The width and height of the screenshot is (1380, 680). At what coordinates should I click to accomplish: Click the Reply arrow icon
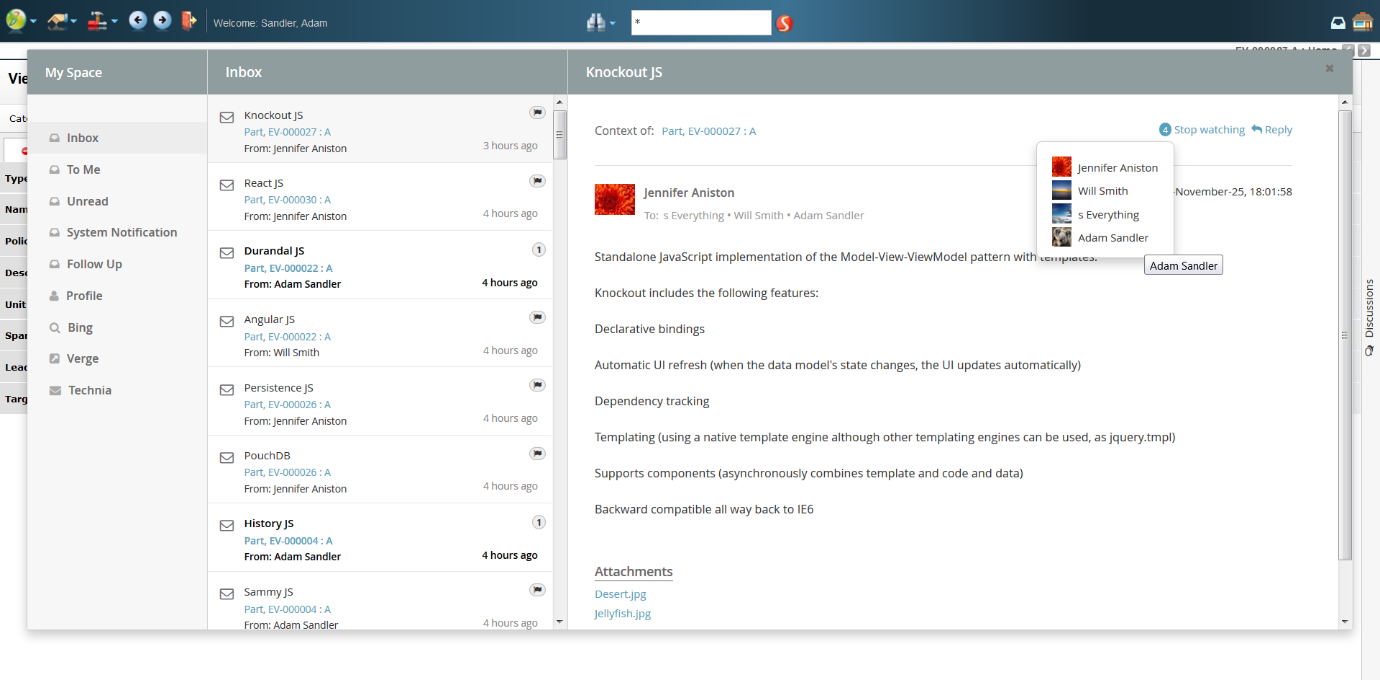(1257, 130)
